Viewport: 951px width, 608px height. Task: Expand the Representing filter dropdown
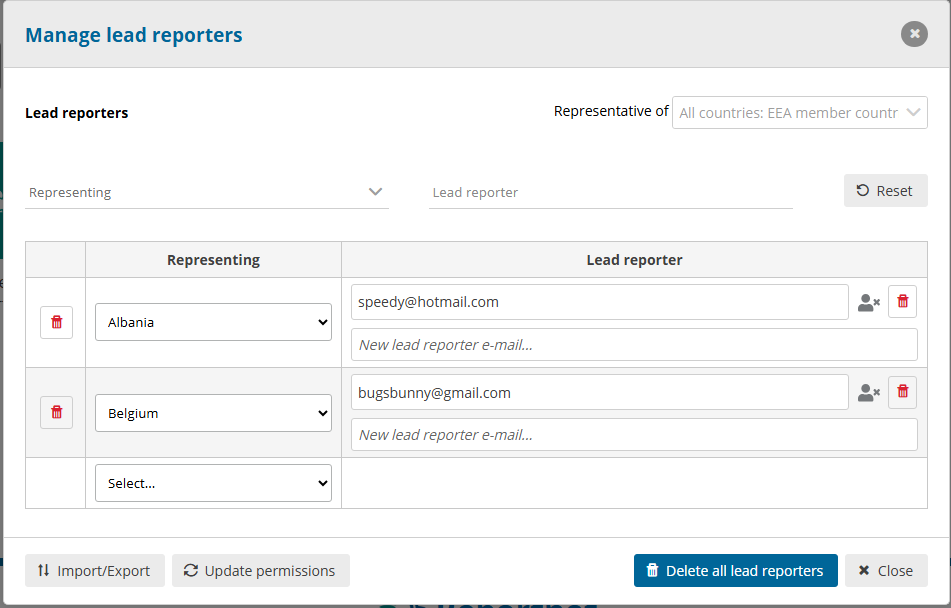tap(206, 192)
